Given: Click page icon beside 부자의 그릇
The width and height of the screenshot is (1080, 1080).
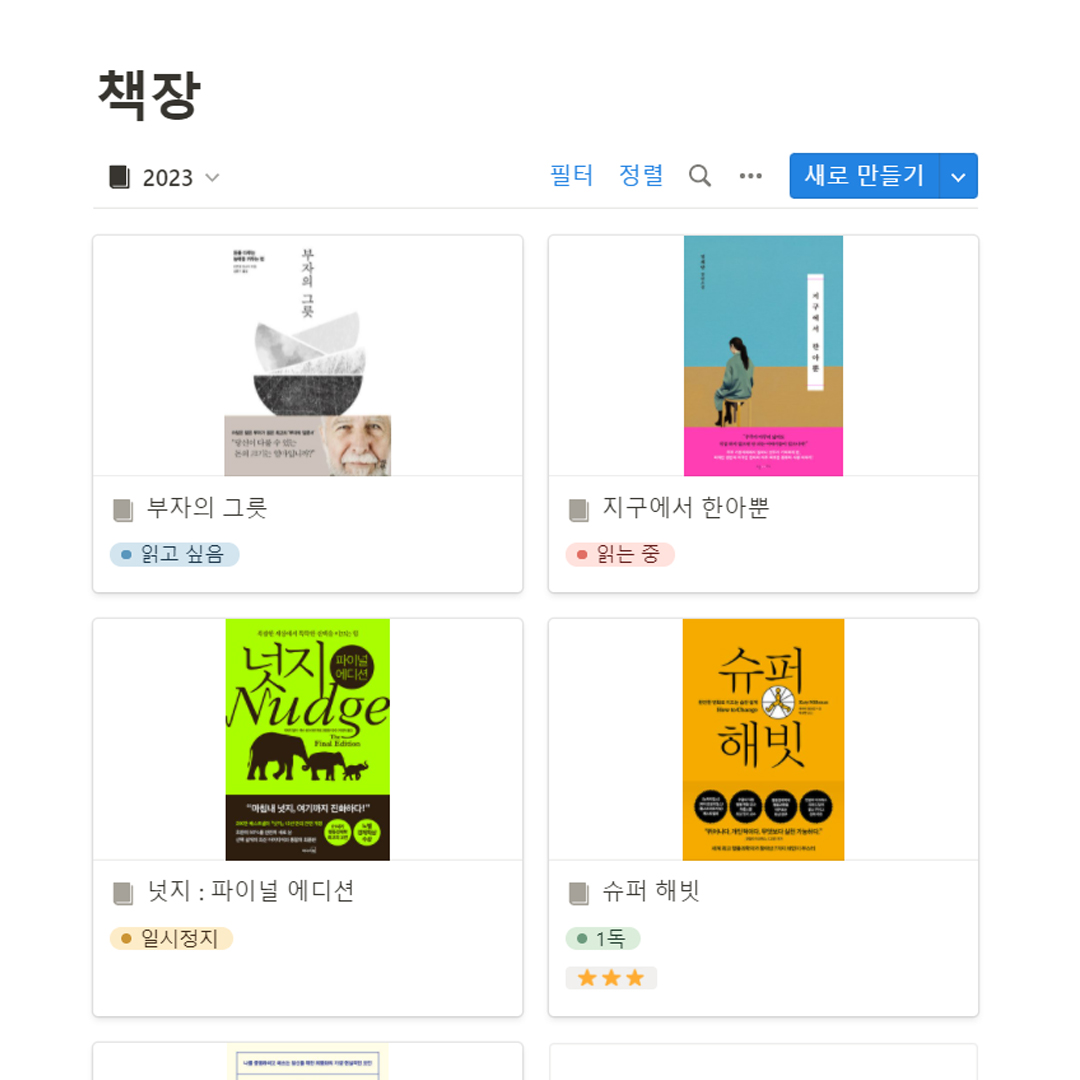Looking at the screenshot, I should 123,510.
